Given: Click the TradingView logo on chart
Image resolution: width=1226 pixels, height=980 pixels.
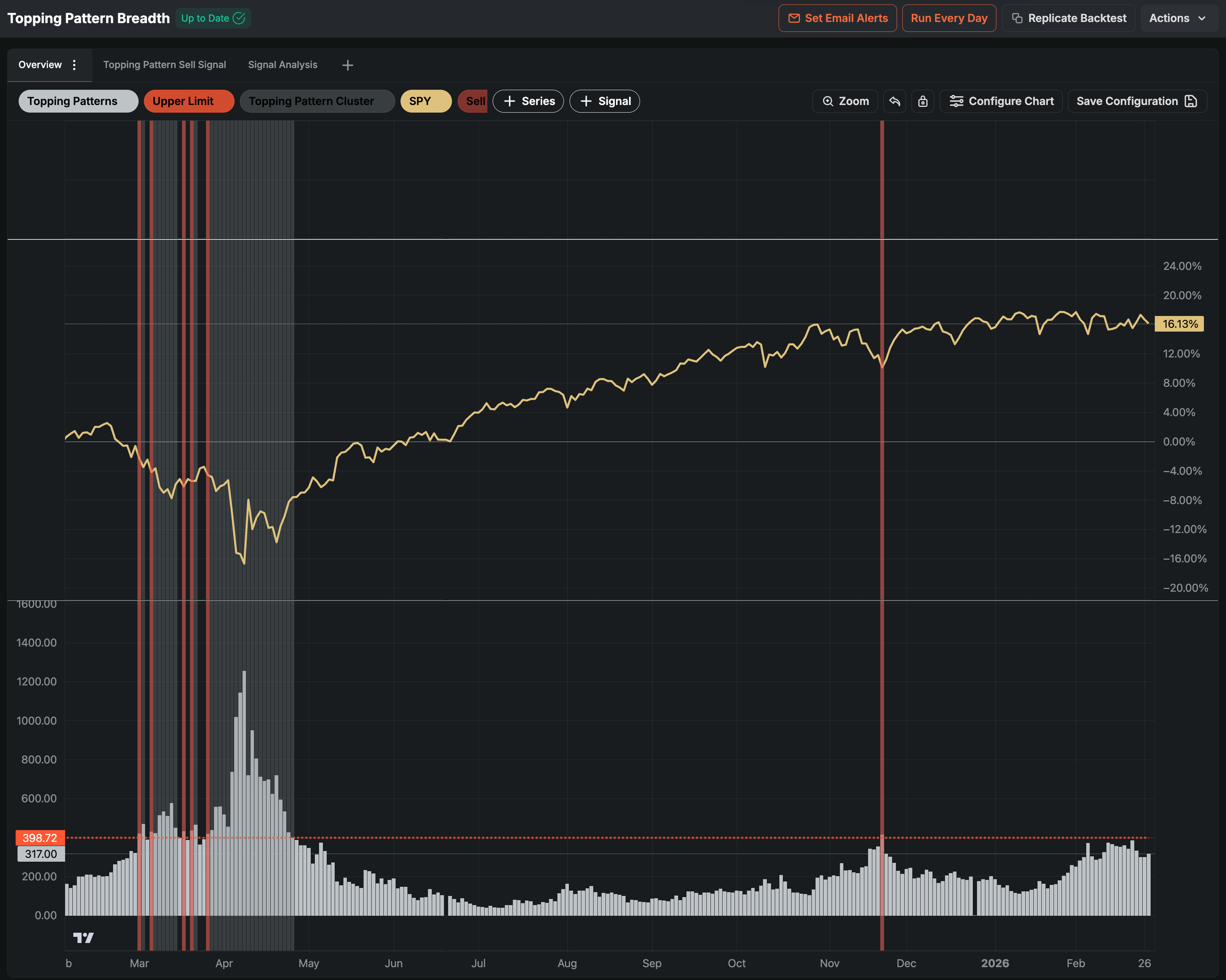Looking at the screenshot, I should (83, 937).
